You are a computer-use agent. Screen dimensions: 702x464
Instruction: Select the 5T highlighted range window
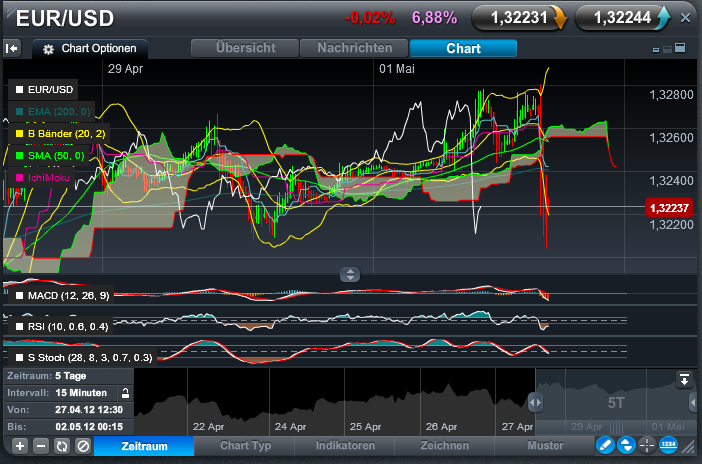tap(616, 403)
